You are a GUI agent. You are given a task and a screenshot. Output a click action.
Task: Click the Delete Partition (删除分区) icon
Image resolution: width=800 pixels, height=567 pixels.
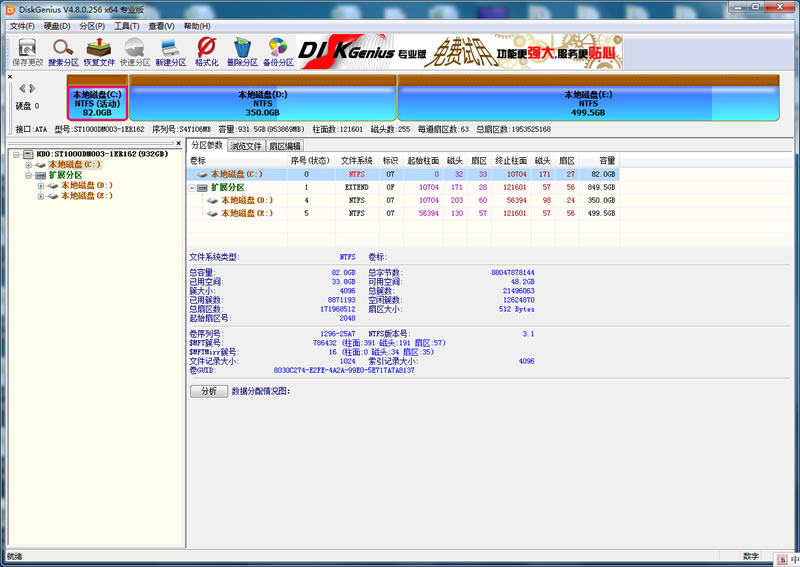[x=242, y=52]
